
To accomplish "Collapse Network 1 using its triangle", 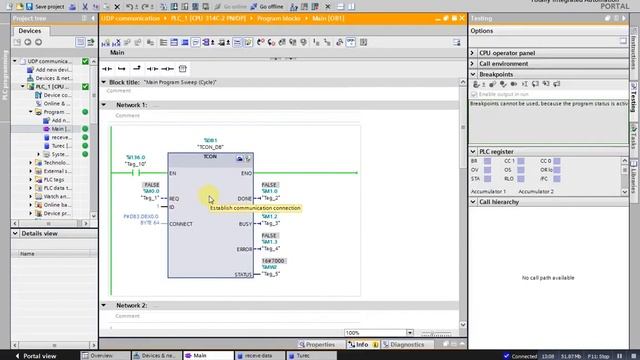I will click(104, 105).
